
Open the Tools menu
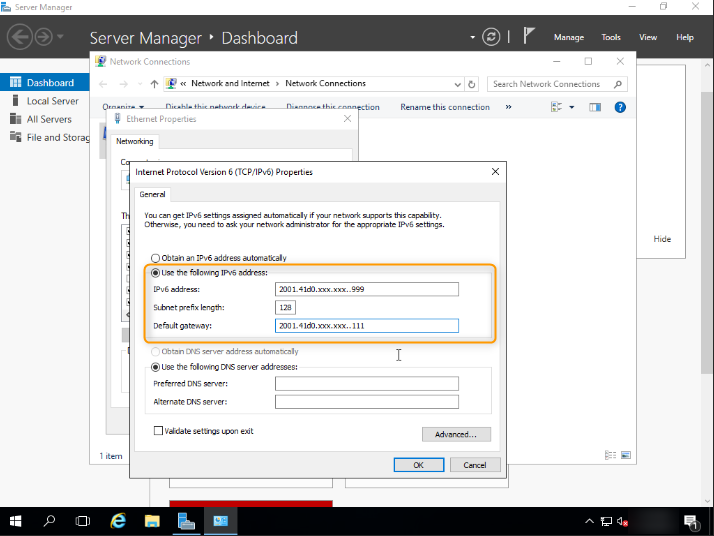click(x=611, y=37)
